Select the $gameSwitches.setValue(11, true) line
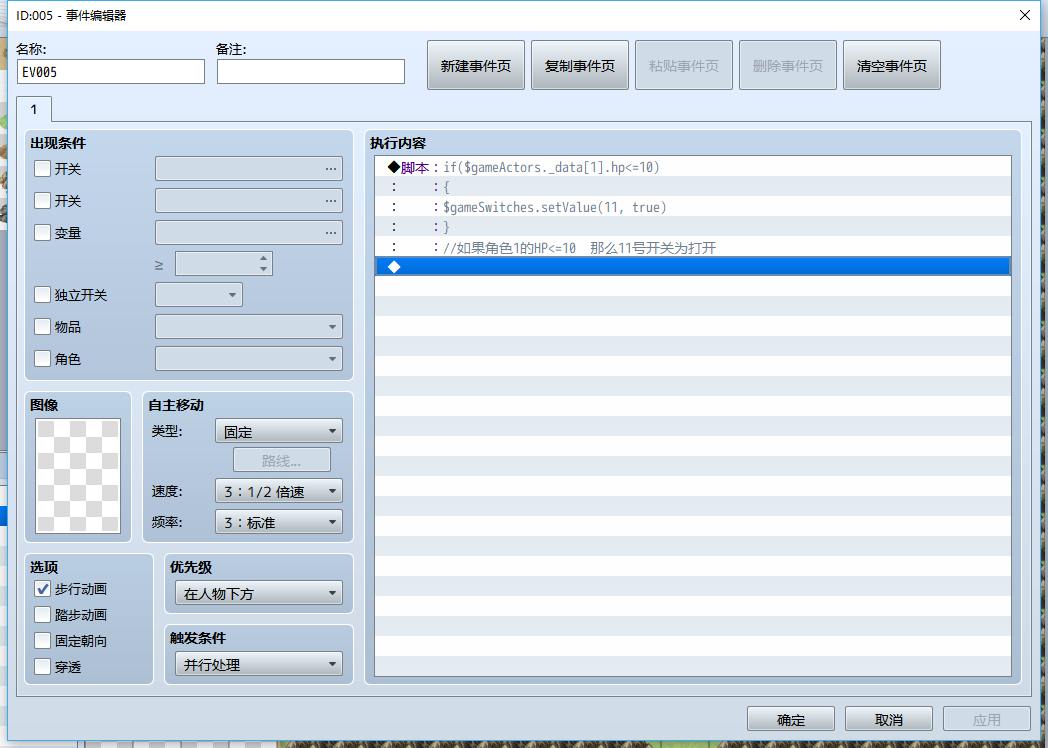1048x748 pixels. [693, 207]
